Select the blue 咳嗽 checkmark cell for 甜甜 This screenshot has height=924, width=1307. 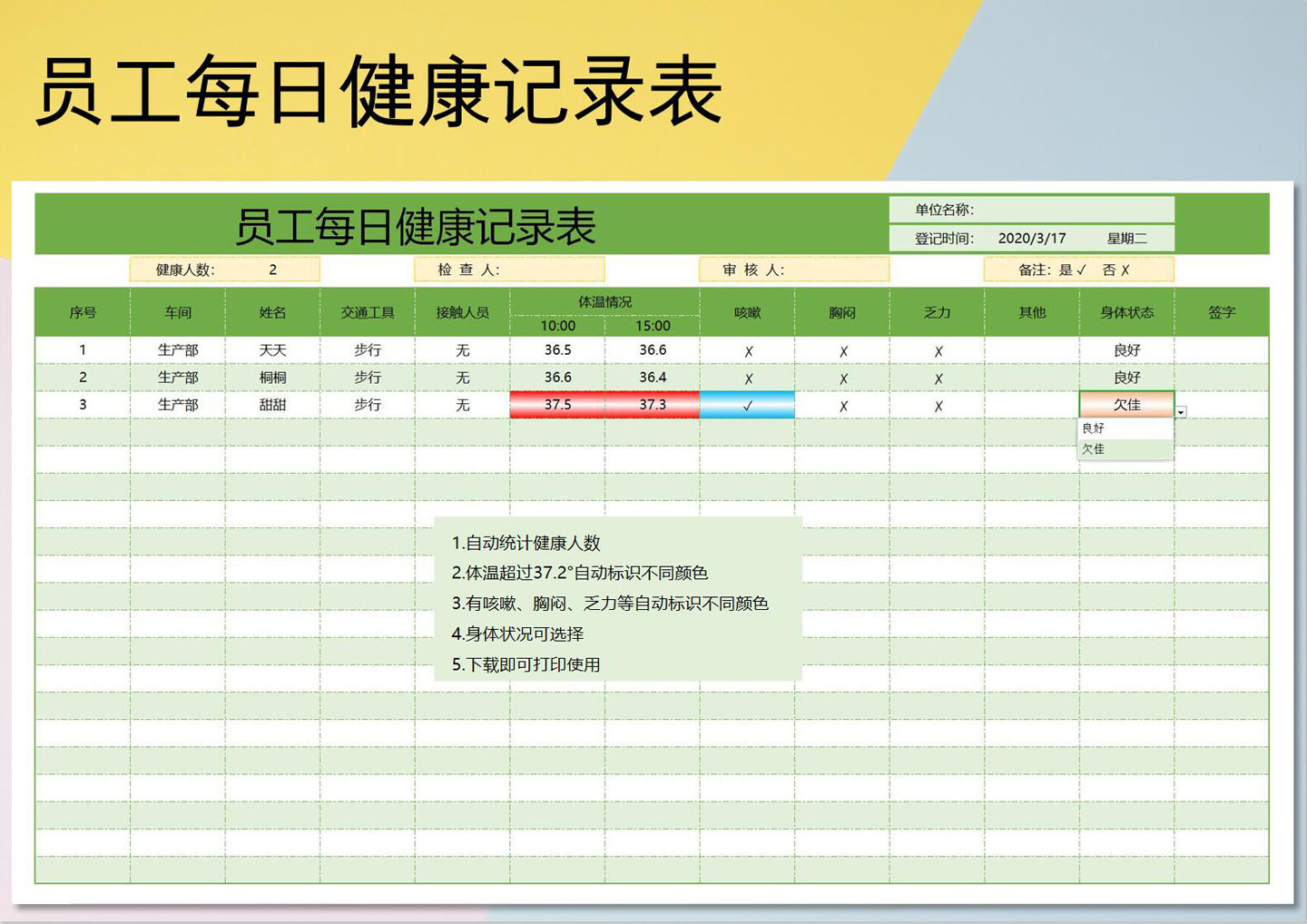747,405
